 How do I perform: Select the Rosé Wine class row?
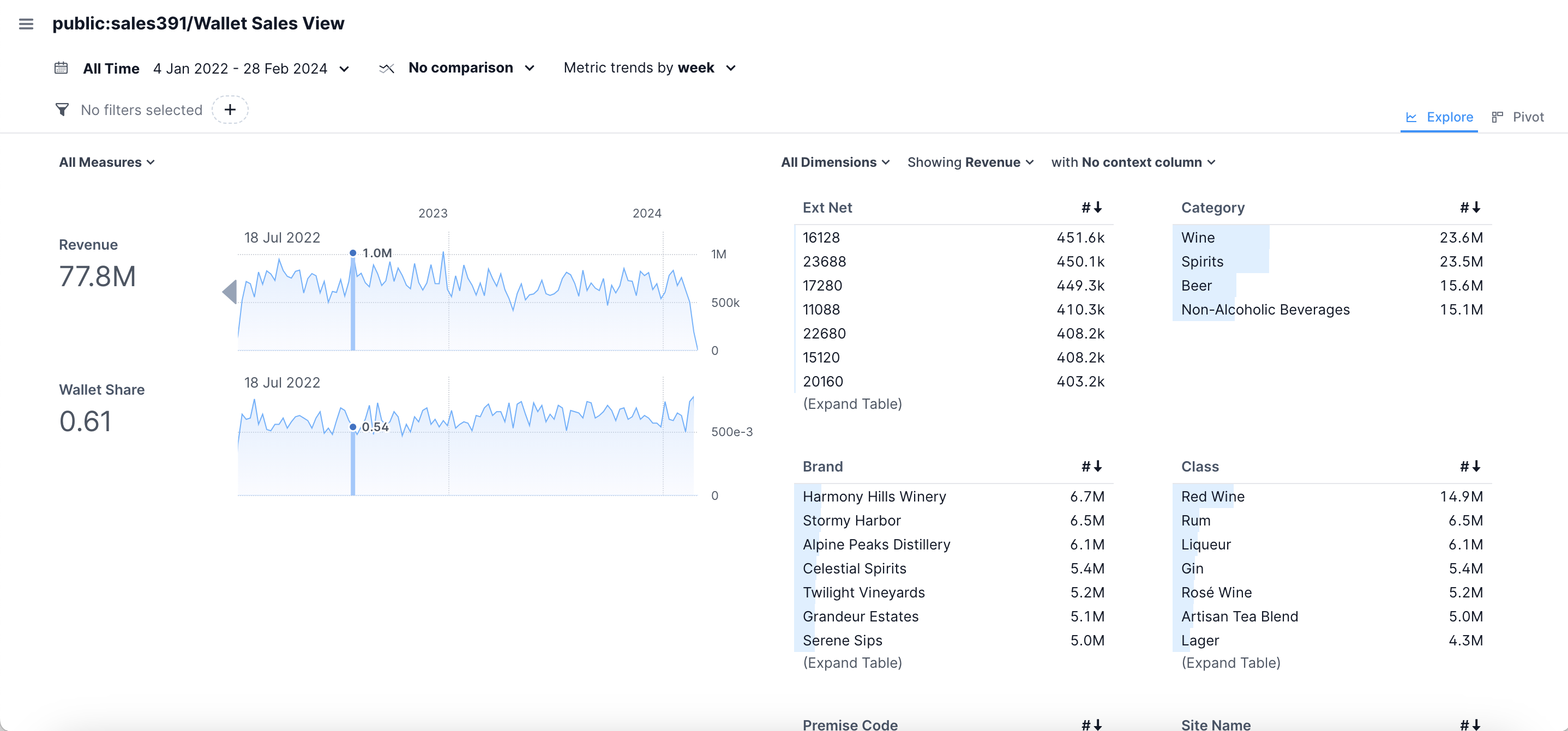1332,593
